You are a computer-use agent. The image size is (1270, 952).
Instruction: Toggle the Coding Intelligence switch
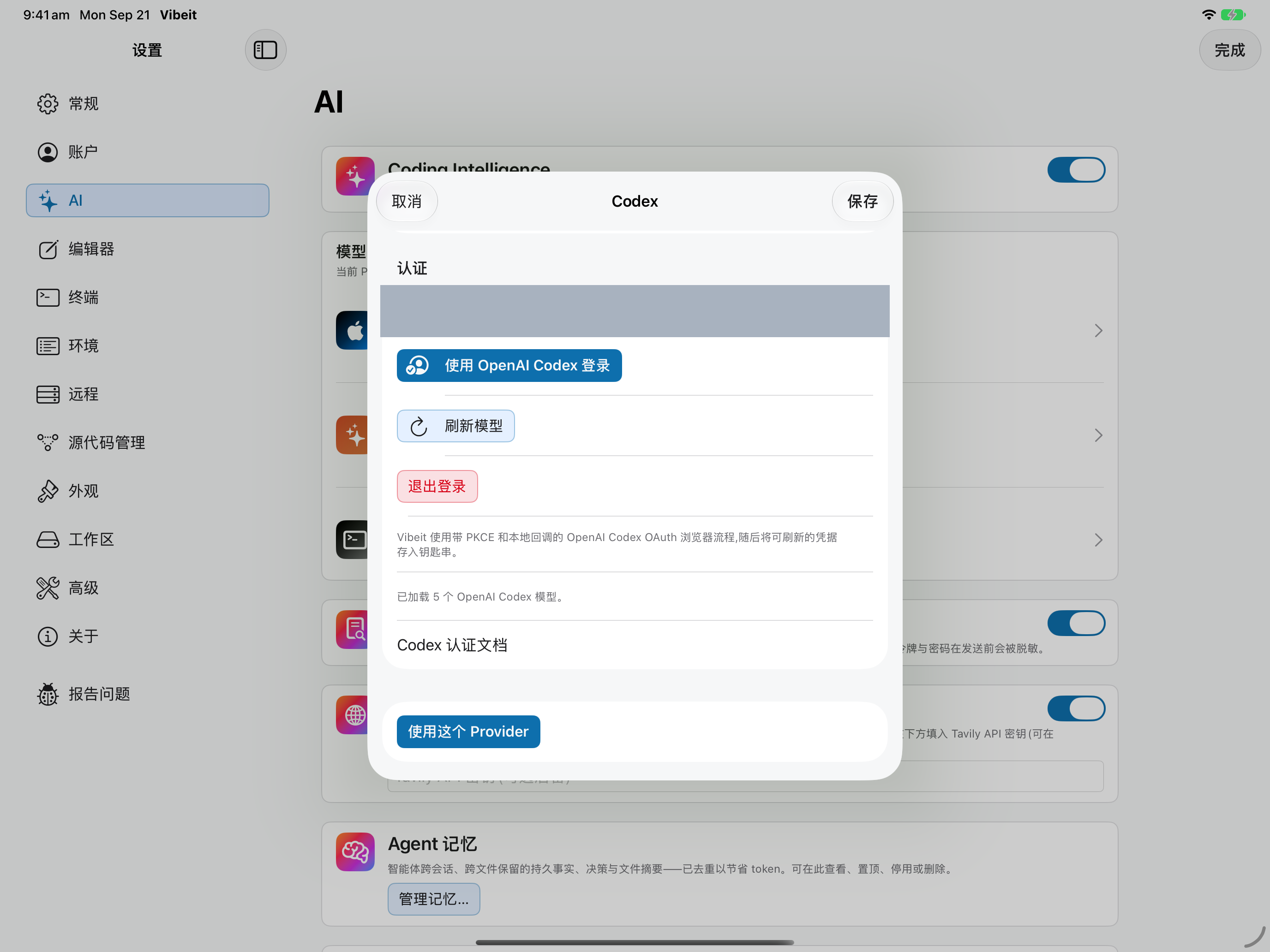(1076, 170)
